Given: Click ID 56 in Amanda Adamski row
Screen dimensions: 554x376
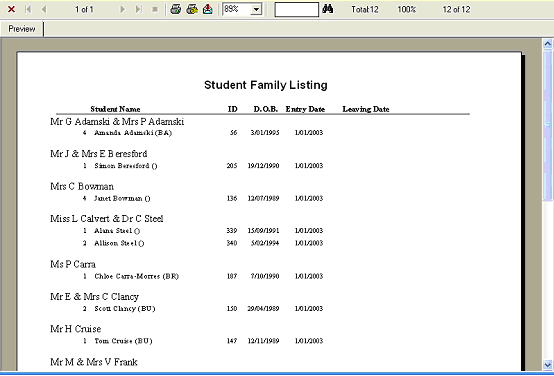Looking at the screenshot, I should pos(234,133).
